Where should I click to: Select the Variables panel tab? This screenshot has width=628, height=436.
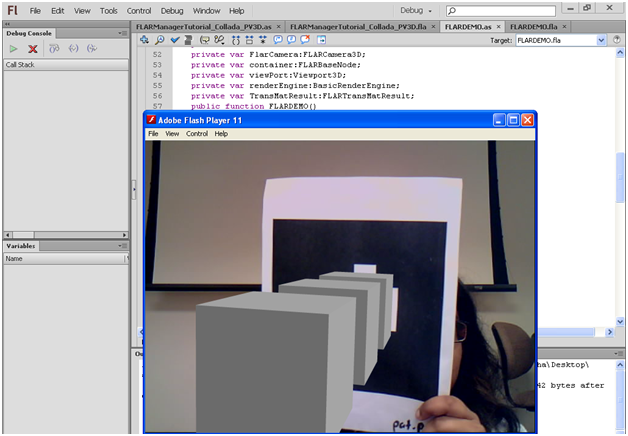pyautogui.click(x=21, y=246)
